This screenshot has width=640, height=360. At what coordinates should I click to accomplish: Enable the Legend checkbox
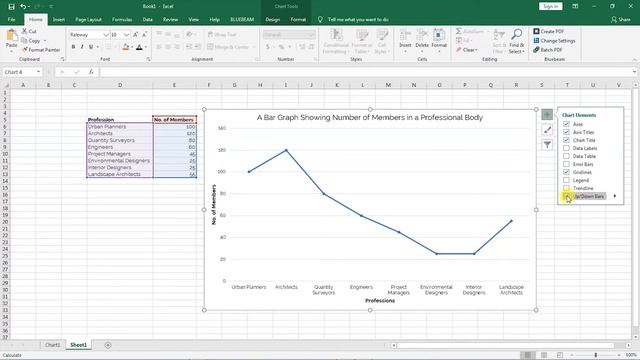tap(567, 180)
